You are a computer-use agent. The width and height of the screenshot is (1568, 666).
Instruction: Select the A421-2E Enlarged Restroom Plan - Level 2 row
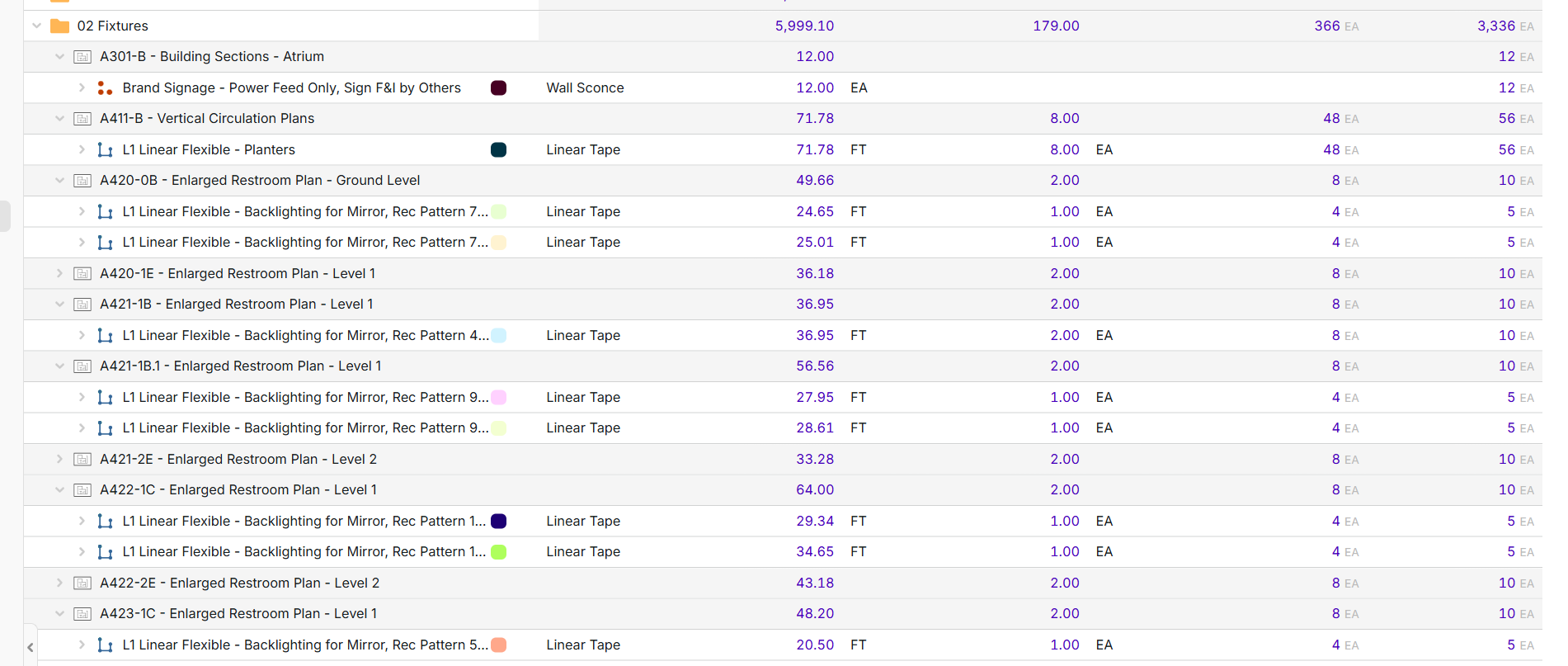[238, 460]
